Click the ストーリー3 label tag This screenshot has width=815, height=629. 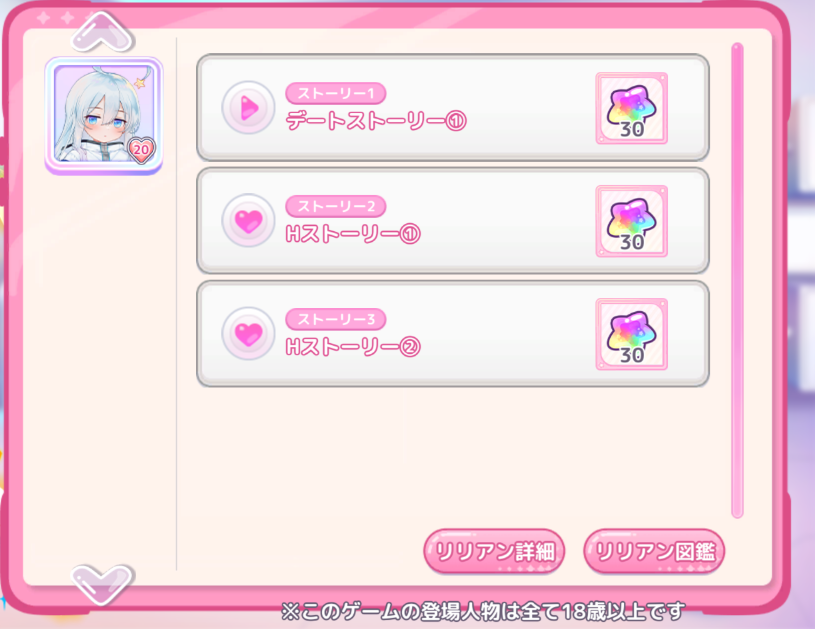click(336, 319)
